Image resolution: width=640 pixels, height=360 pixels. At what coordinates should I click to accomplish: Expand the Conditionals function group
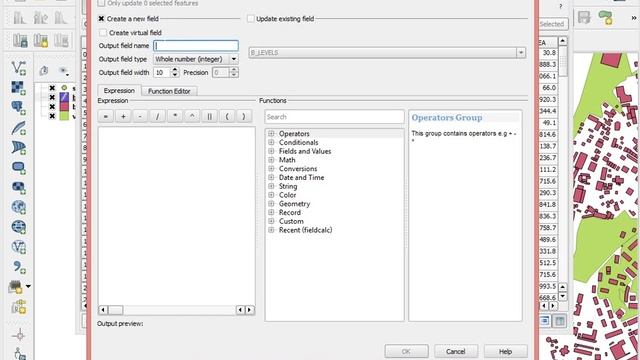(x=271, y=142)
